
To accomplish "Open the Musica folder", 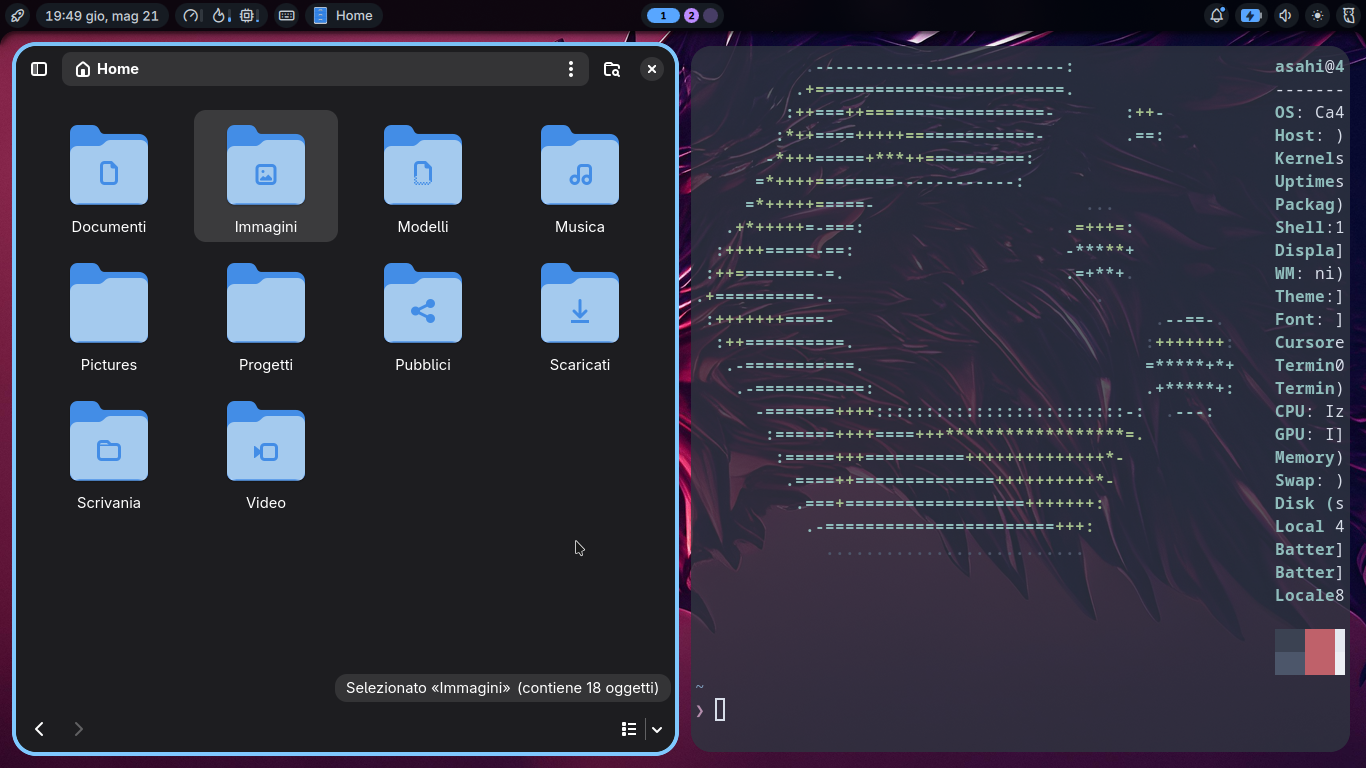I will coord(580,165).
